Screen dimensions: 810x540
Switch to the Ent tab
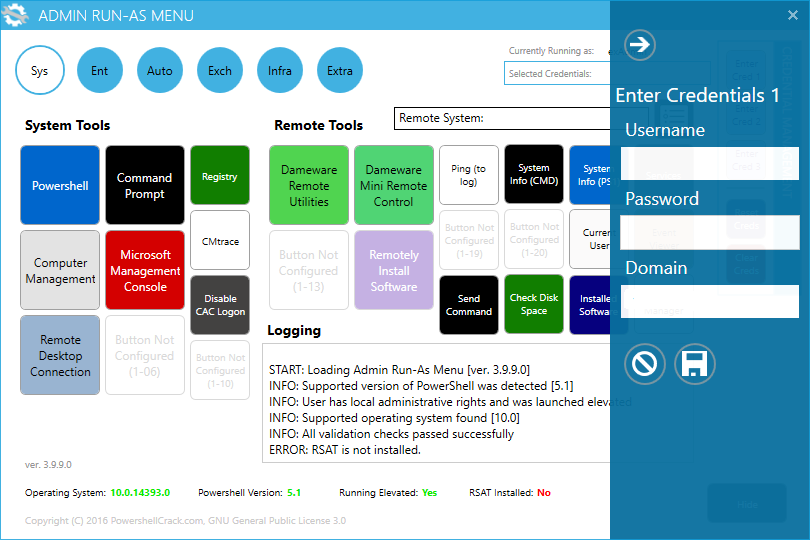(100, 70)
